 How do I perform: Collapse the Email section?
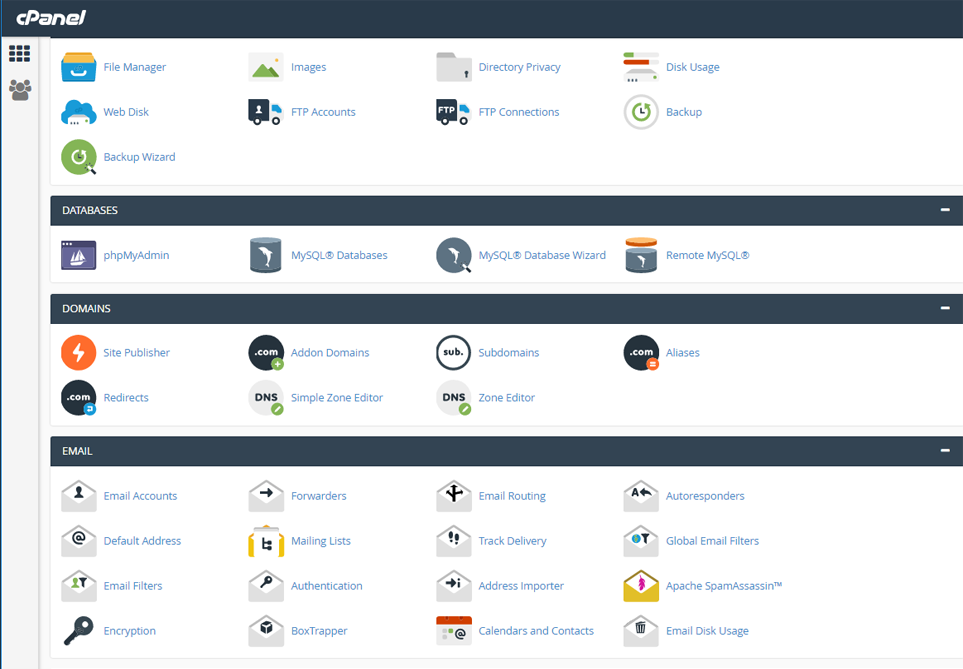pos(945,450)
